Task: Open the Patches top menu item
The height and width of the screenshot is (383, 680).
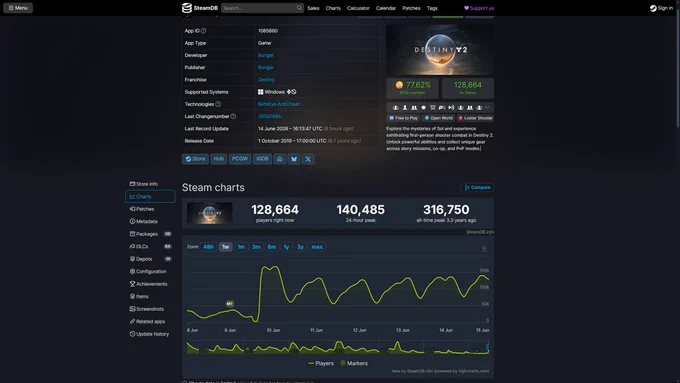Action: tap(411, 8)
